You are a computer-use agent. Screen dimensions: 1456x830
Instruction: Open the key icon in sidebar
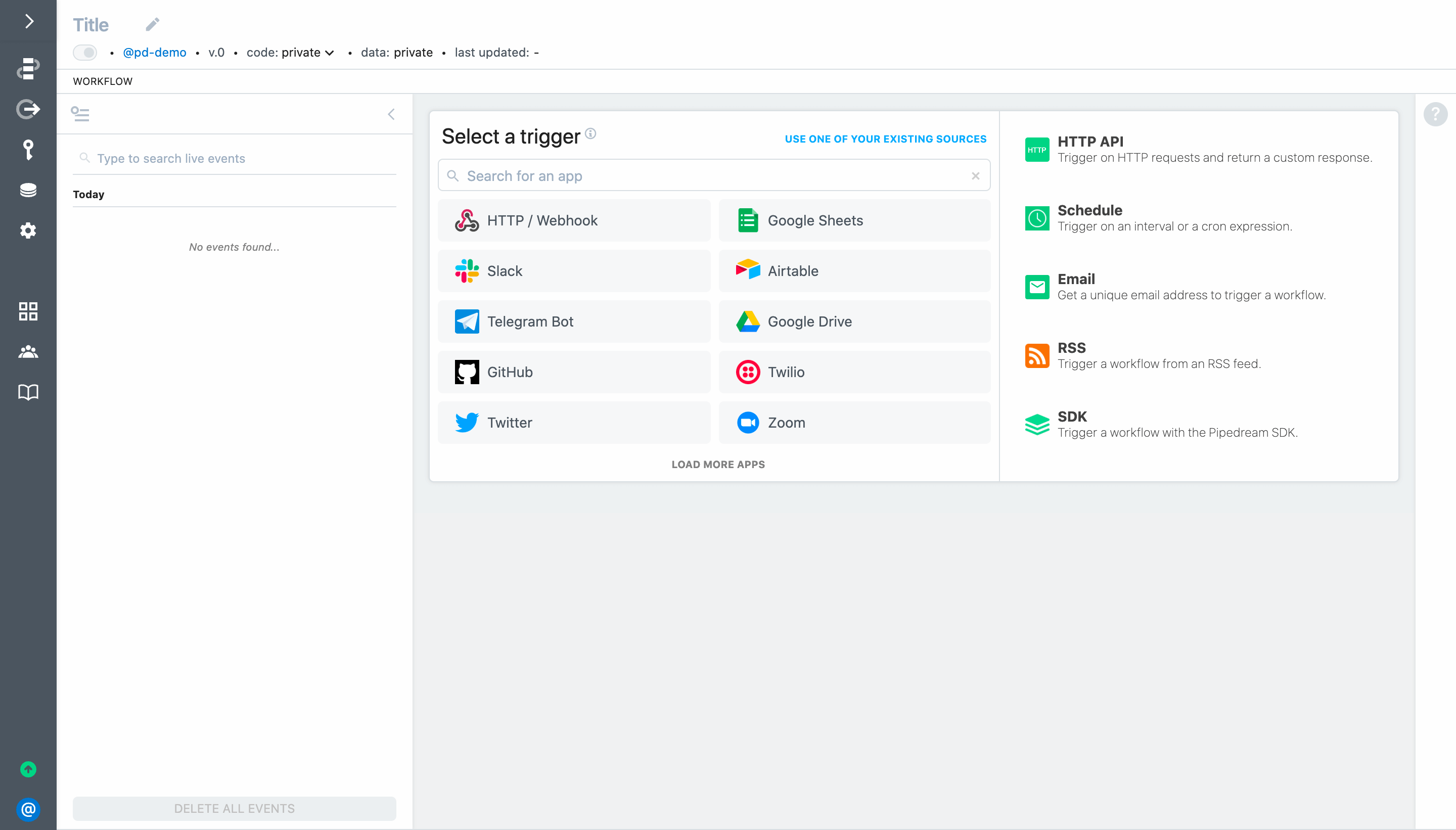point(28,149)
